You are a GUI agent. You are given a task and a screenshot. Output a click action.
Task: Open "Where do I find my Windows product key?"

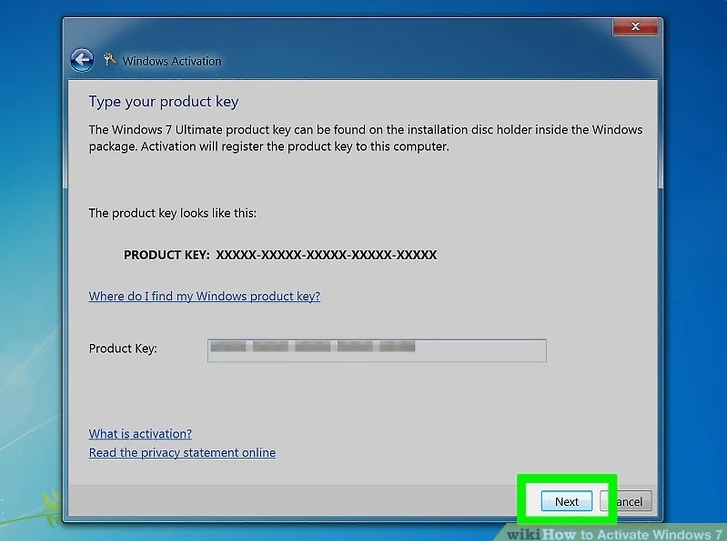204,297
